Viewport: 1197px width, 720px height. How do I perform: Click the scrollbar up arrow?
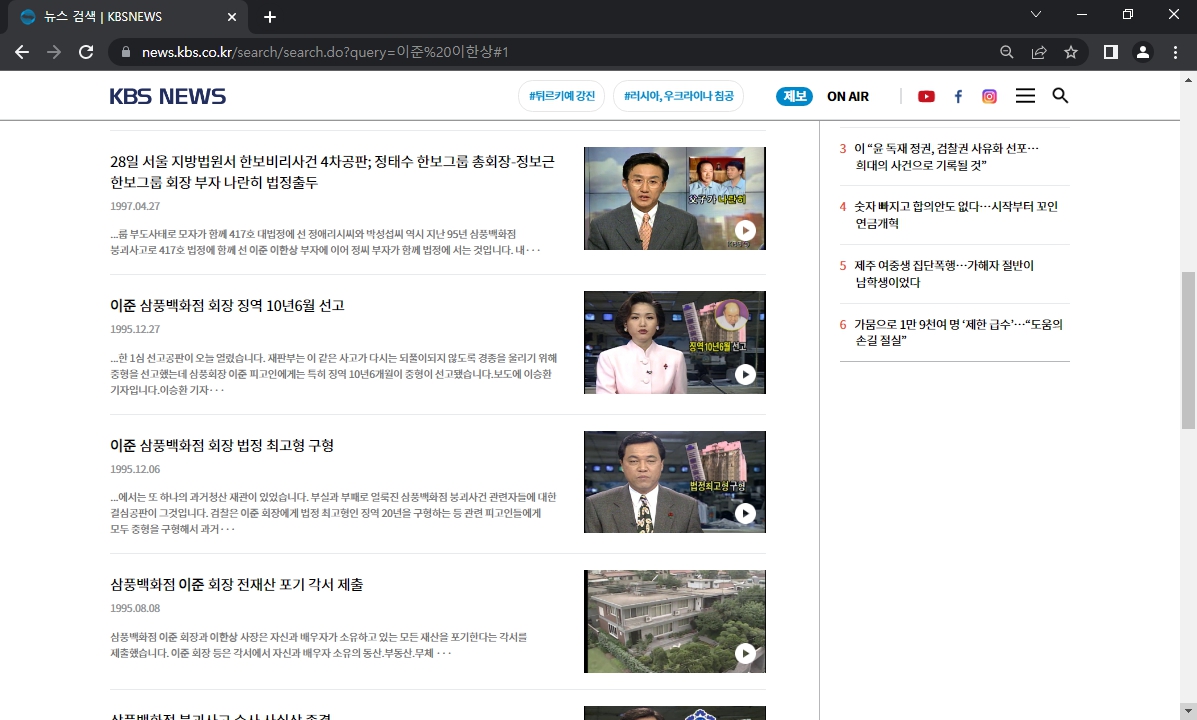point(1189,79)
